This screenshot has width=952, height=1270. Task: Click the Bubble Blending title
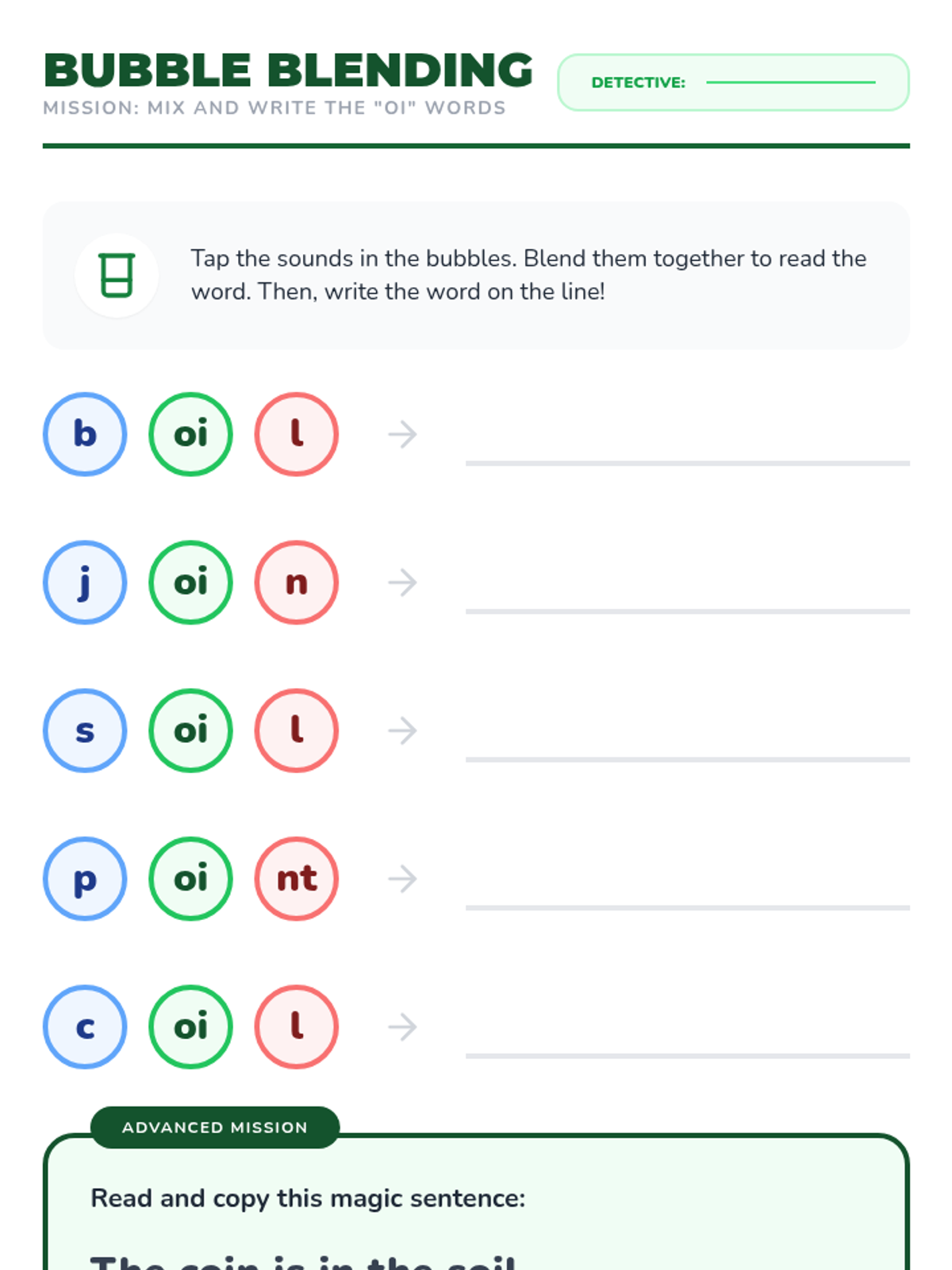(288, 70)
